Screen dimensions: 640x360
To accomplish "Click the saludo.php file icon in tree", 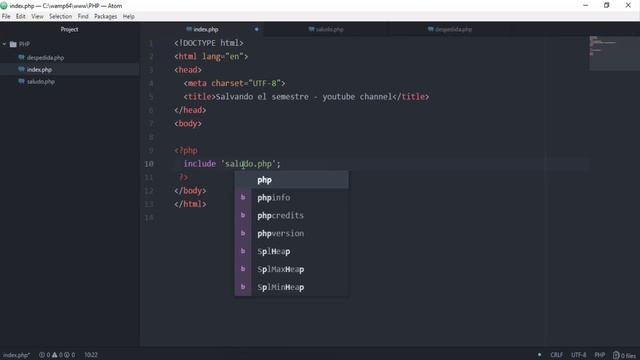I will point(21,81).
